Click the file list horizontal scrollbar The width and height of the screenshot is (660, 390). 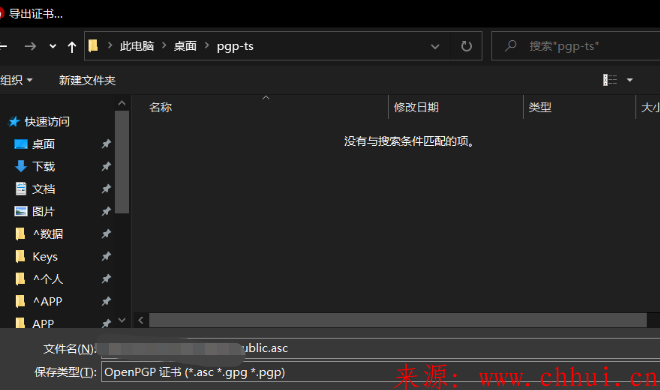398,320
